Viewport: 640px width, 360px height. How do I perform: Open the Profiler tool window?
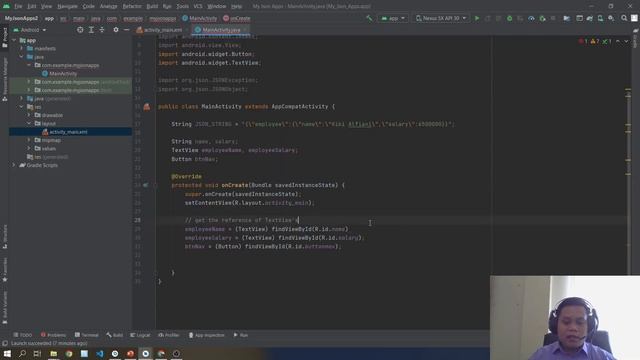tap(169, 335)
